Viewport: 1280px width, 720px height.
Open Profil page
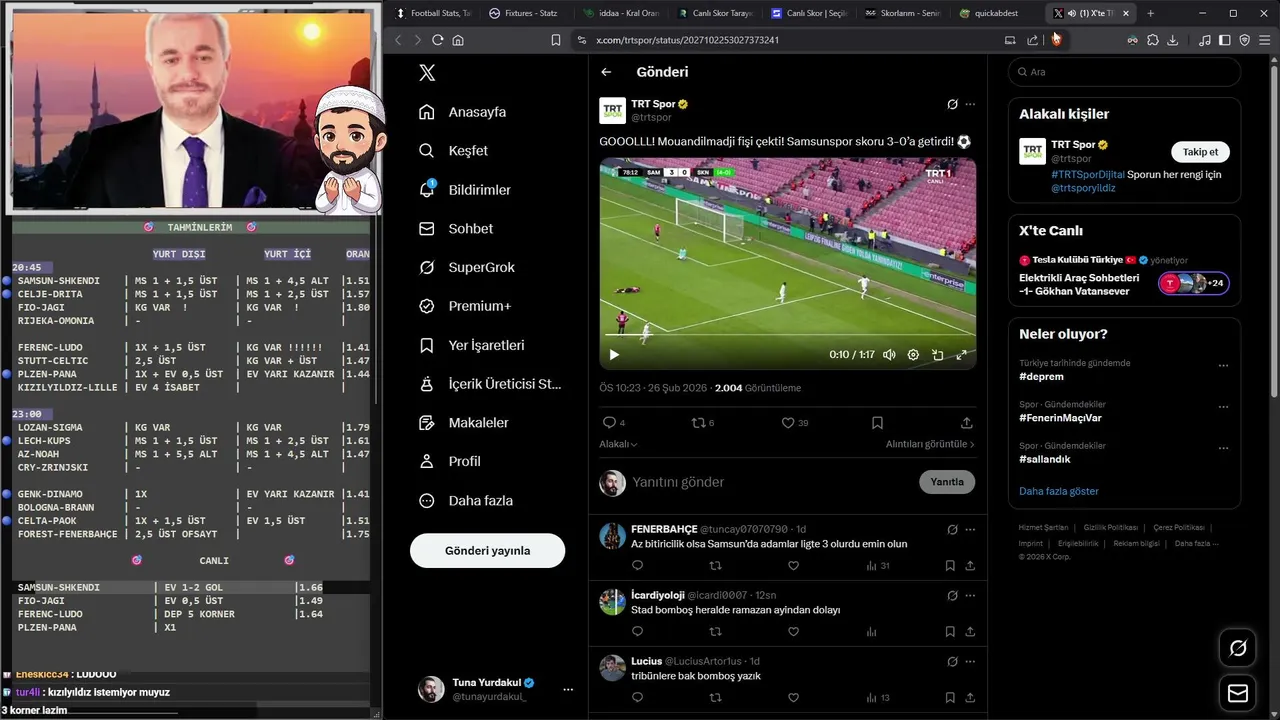tap(450, 461)
